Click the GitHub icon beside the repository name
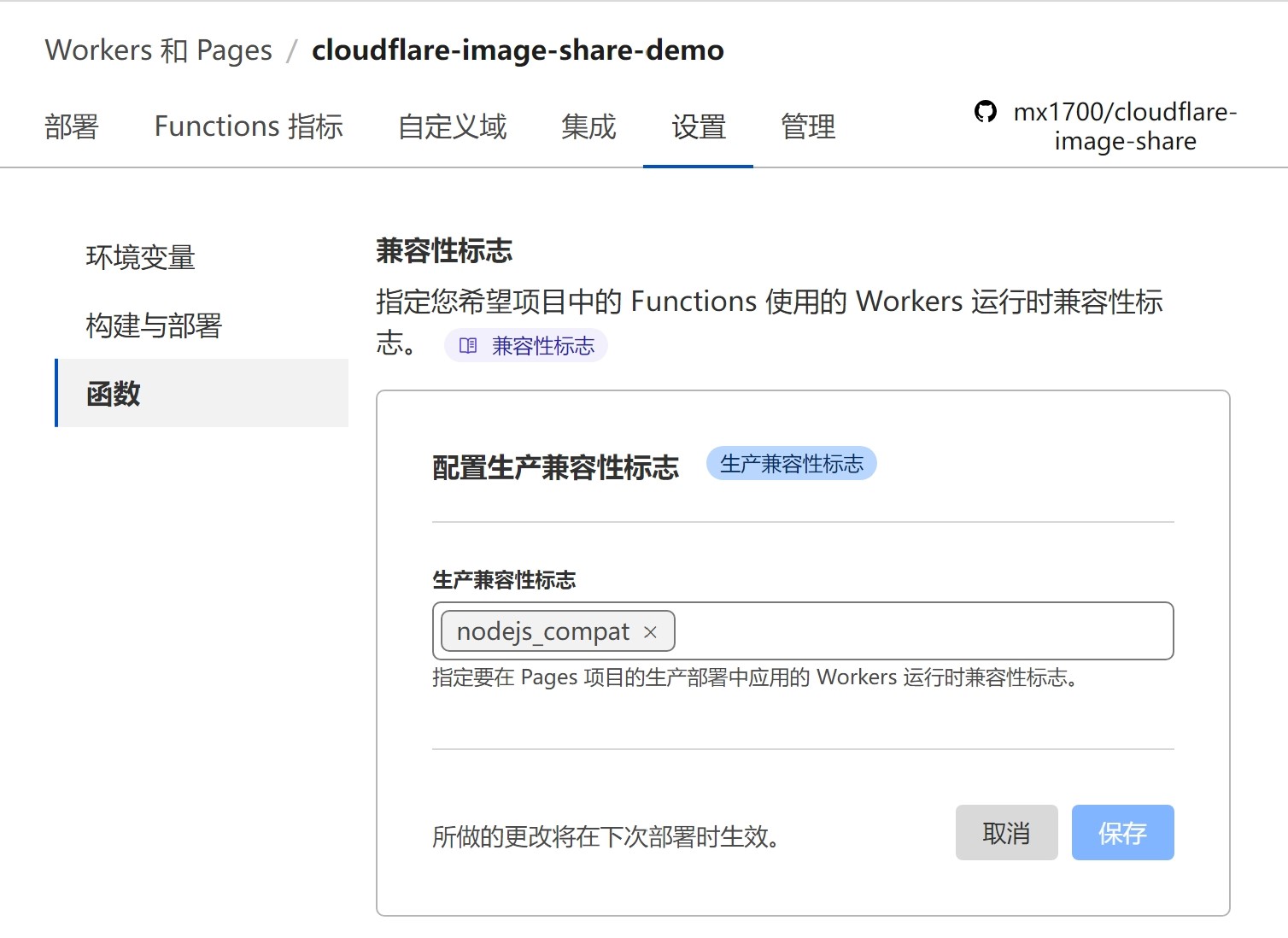This screenshot has width=1288, height=938. (986, 111)
